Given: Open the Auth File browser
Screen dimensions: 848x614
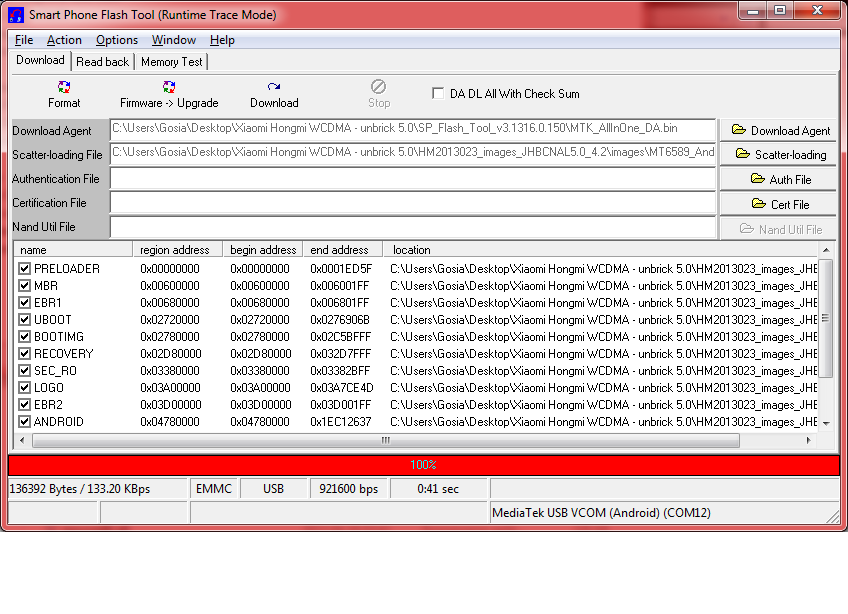Looking at the screenshot, I should tap(779, 179).
